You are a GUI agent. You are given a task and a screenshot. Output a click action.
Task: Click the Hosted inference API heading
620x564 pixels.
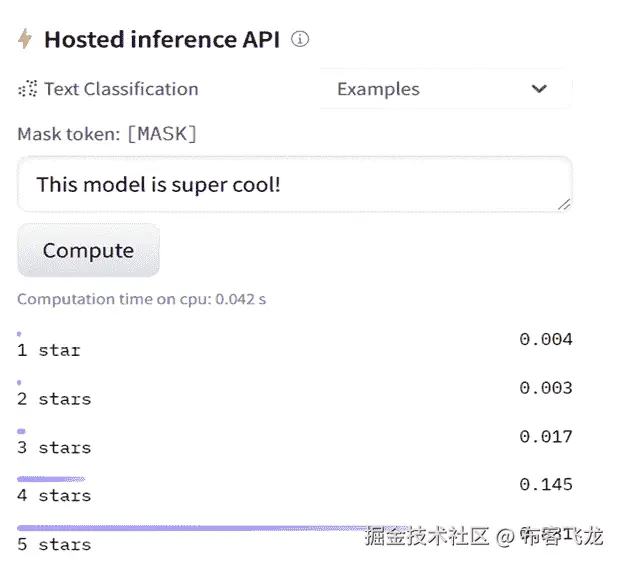coord(162,39)
